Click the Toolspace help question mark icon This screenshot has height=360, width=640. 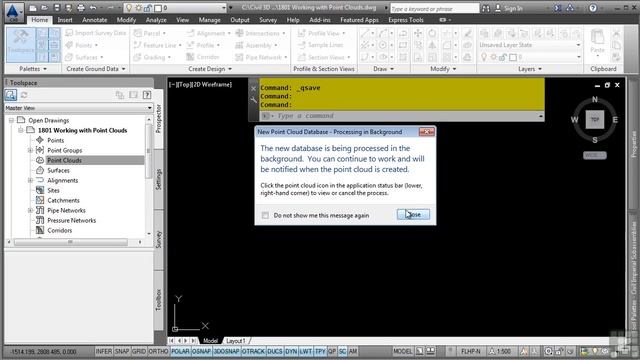(147, 95)
